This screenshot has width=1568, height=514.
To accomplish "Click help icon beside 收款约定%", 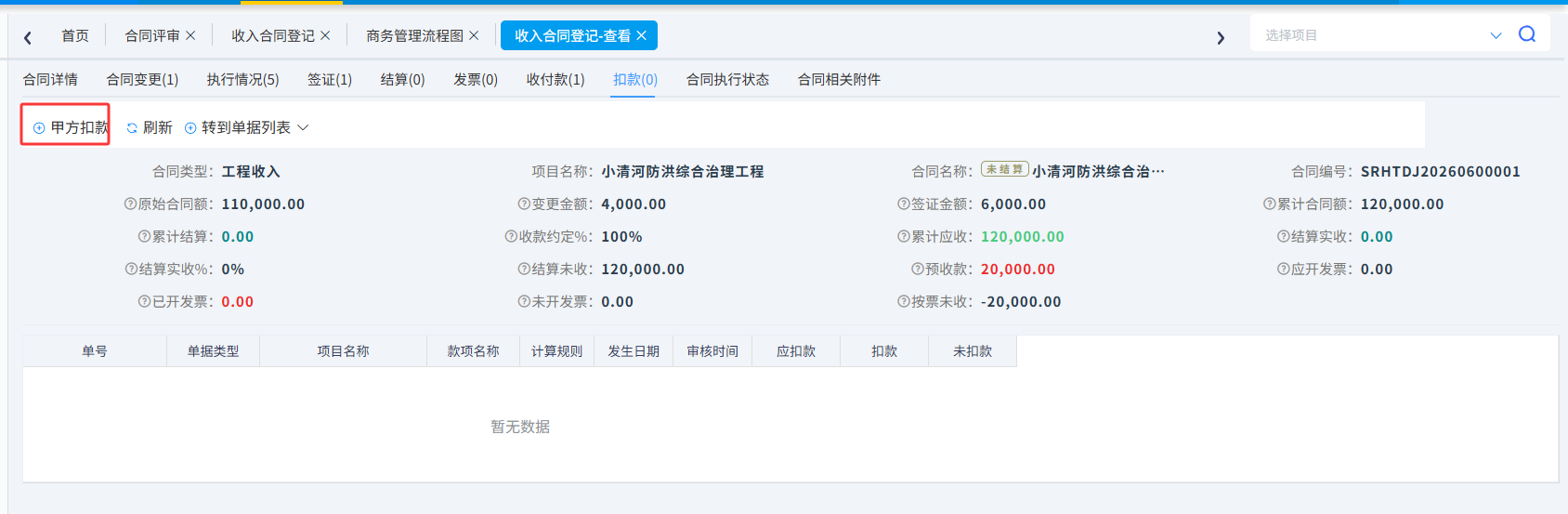I will (x=512, y=236).
